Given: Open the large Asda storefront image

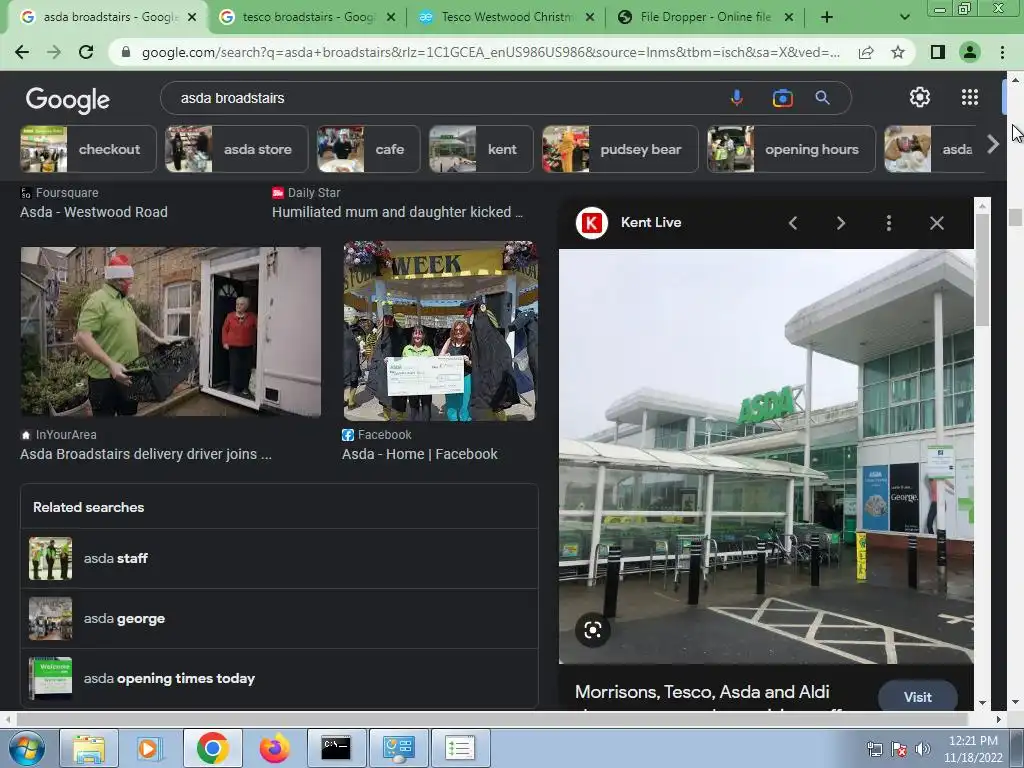Looking at the screenshot, I should (766, 456).
